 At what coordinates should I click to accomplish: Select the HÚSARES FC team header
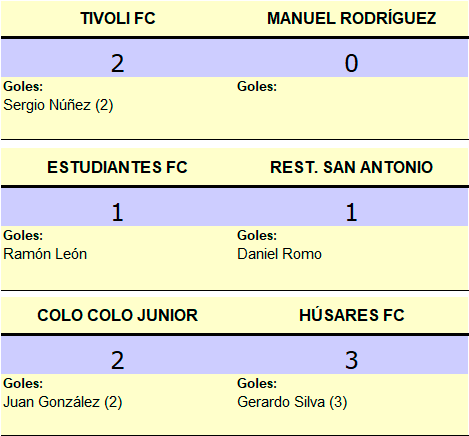[352, 315]
